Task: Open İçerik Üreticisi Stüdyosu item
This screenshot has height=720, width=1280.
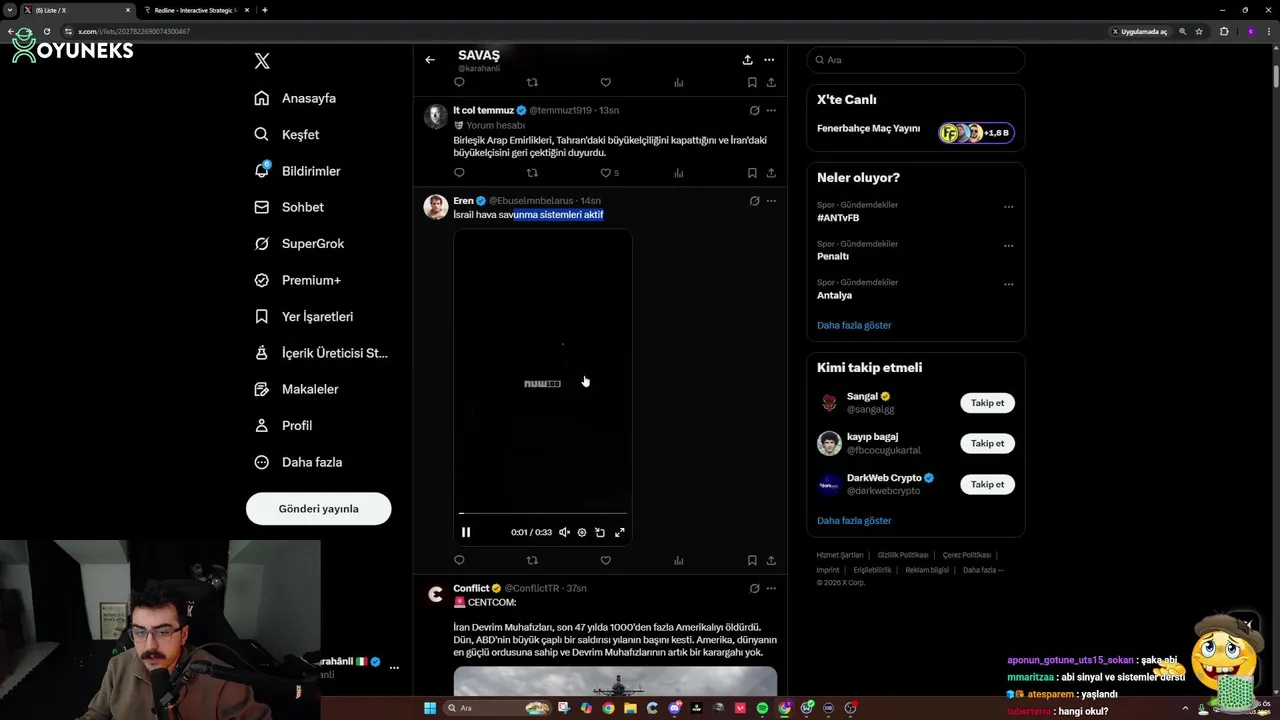Action: pyautogui.click(x=320, y=353)
